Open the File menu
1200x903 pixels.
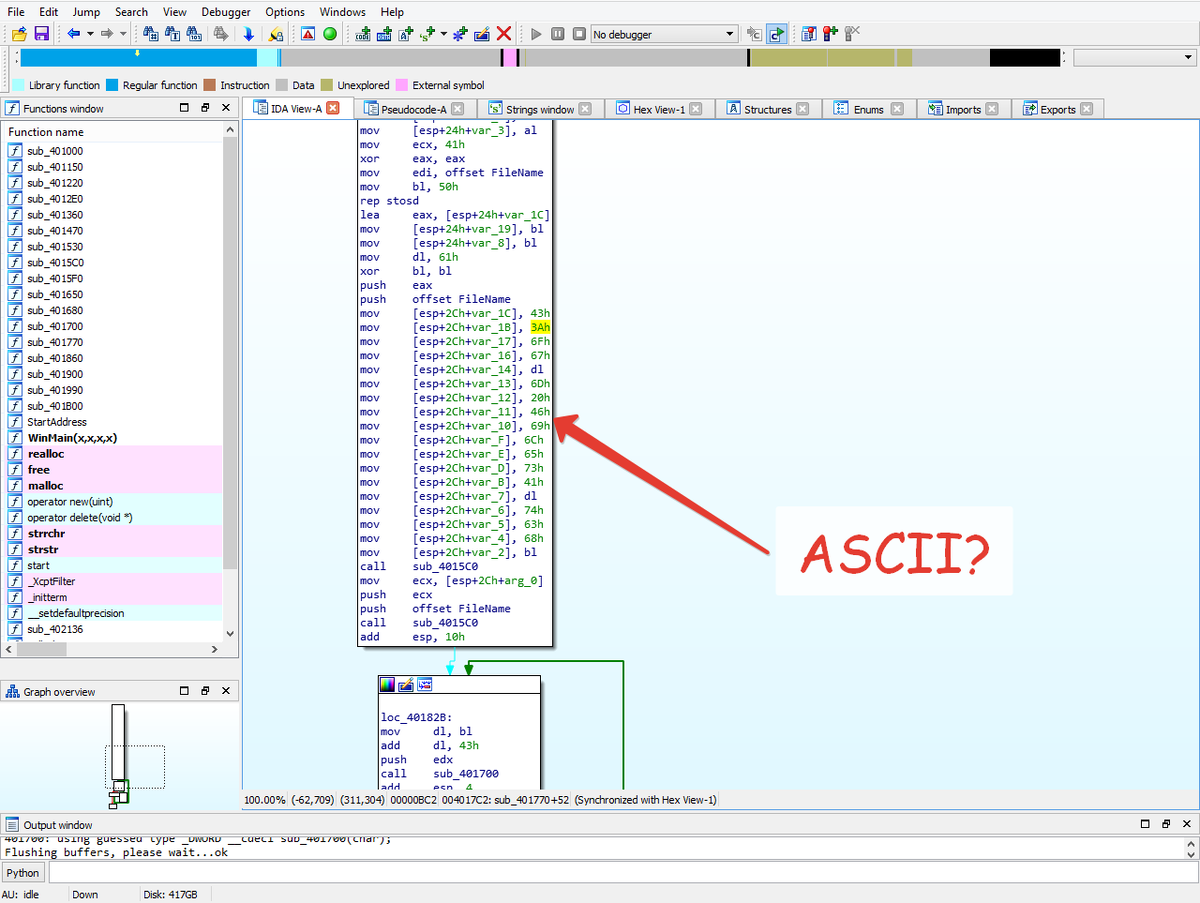[x=16, y=11]
